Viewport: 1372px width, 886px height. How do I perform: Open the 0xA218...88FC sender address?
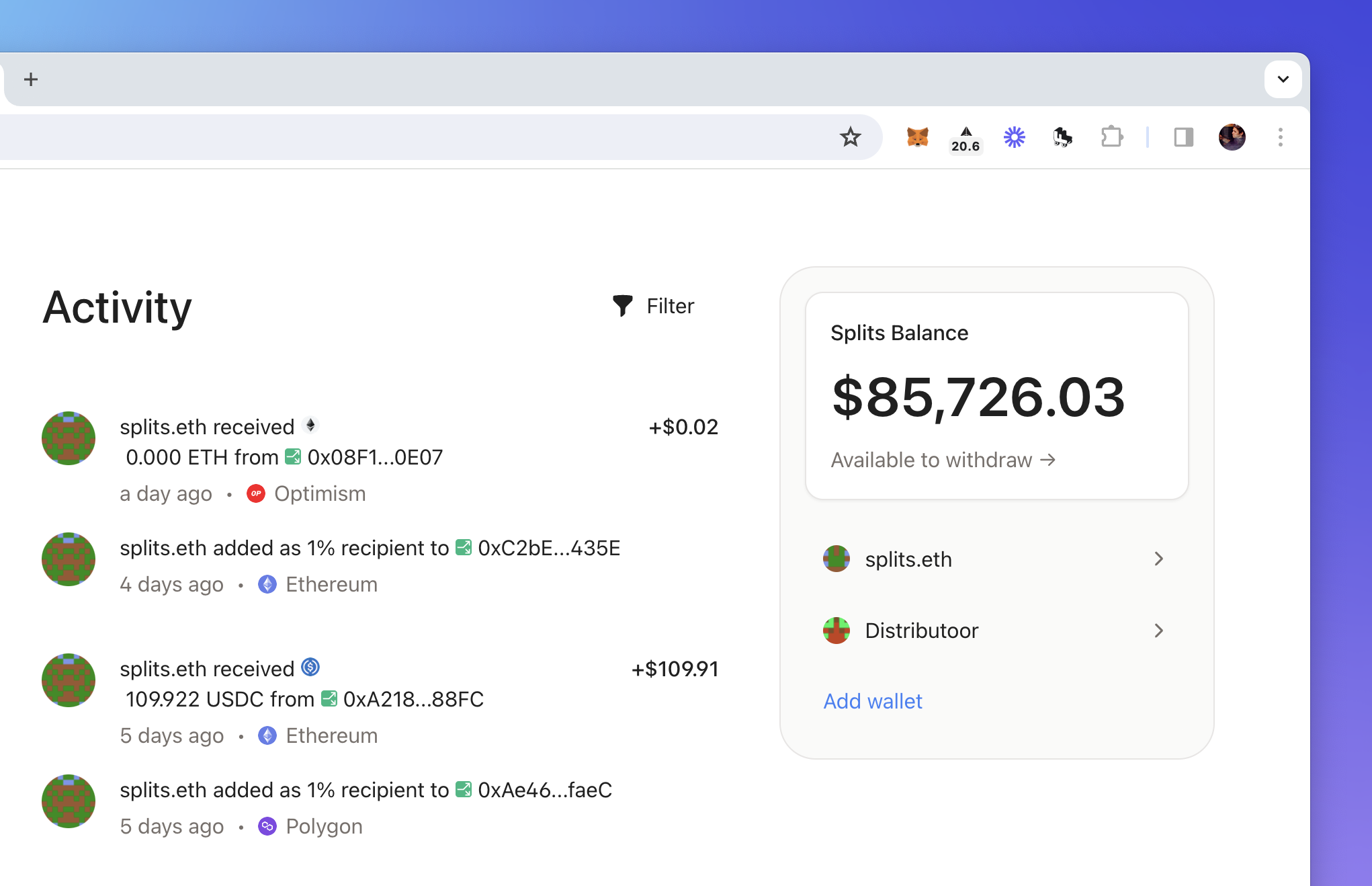click(413, 699)
